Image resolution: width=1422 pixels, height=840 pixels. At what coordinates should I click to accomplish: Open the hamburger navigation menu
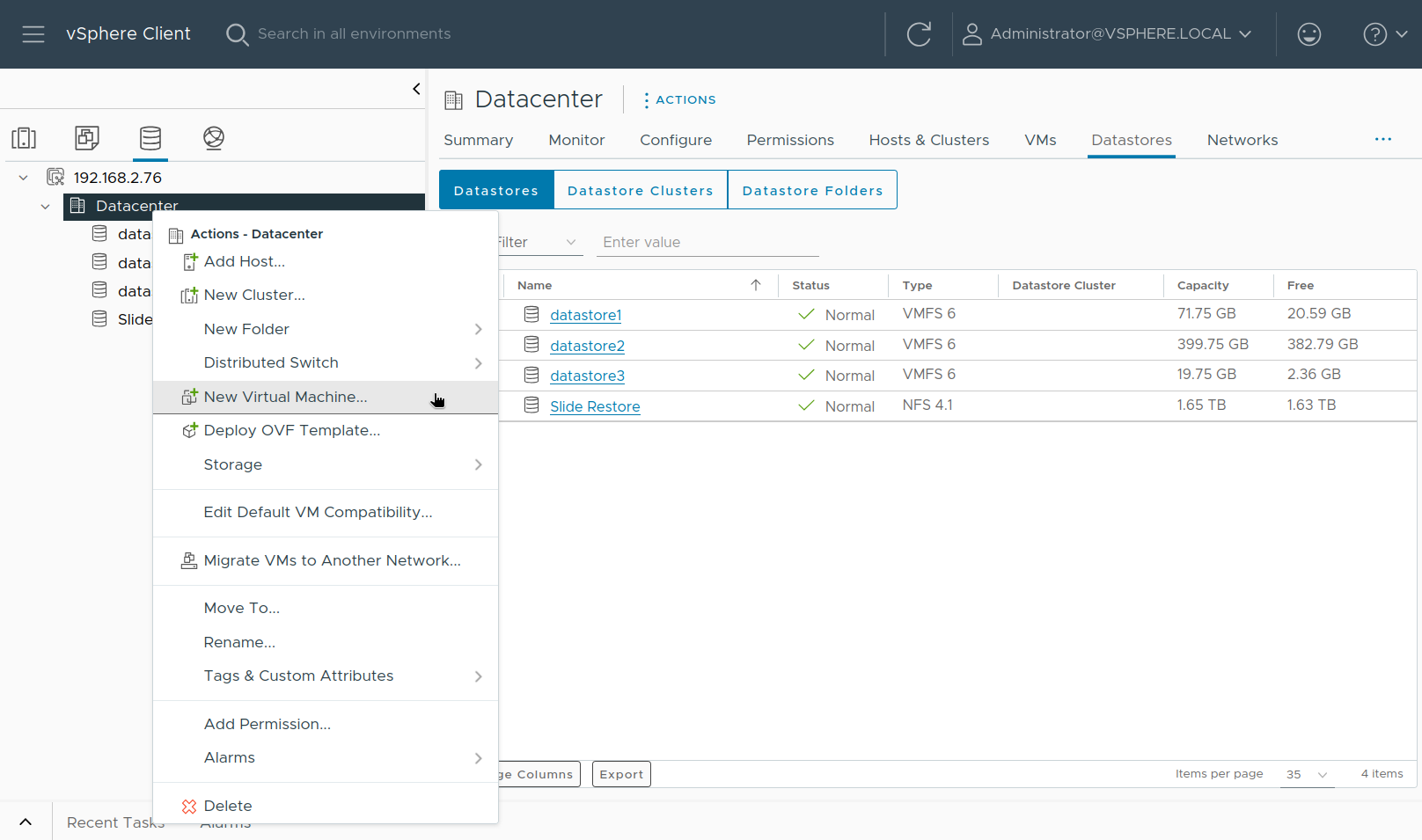tap(33, 34)
